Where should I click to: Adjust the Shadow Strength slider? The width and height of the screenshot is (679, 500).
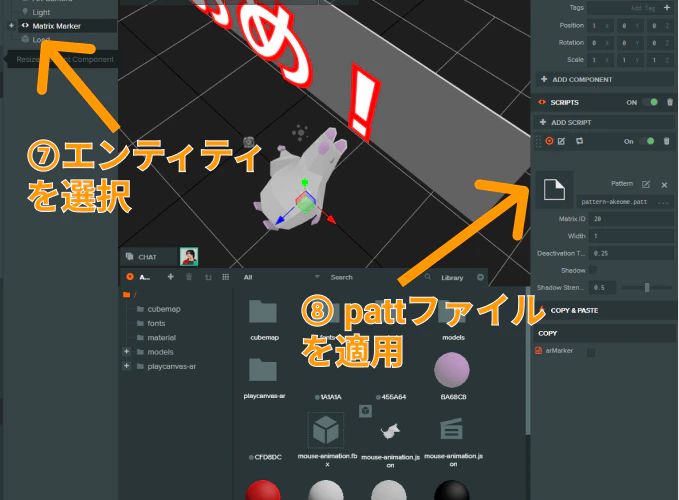(647, 287)
